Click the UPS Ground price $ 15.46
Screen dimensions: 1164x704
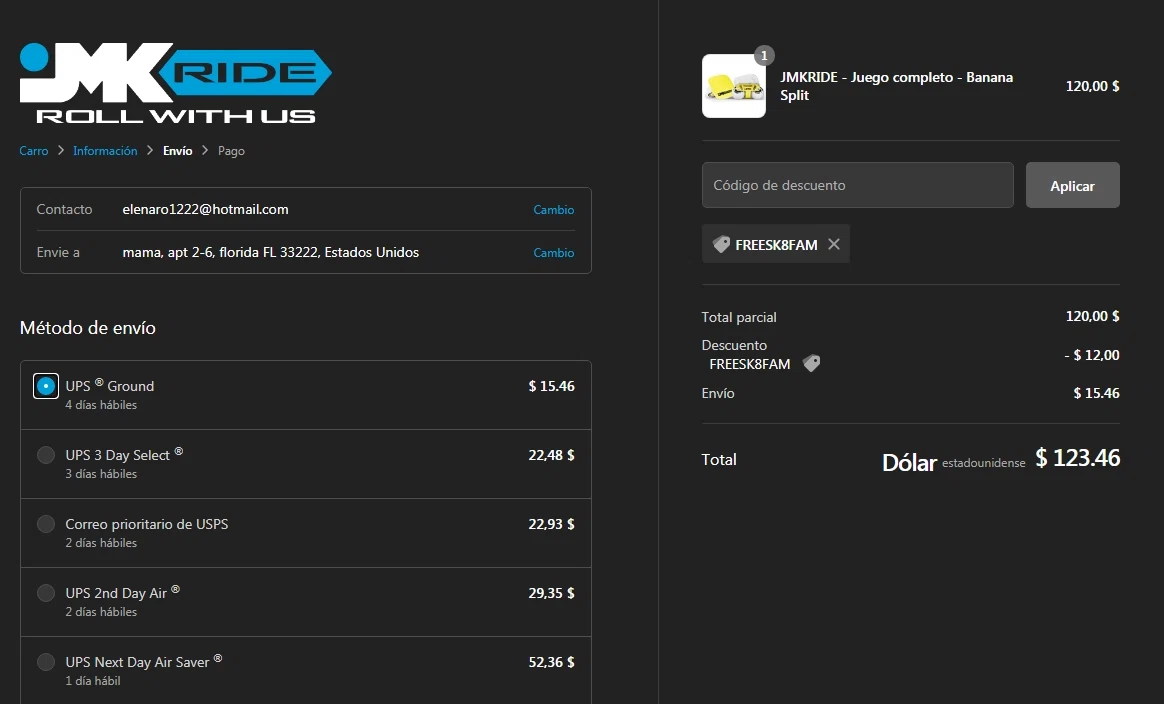click(x=552, y=386)
